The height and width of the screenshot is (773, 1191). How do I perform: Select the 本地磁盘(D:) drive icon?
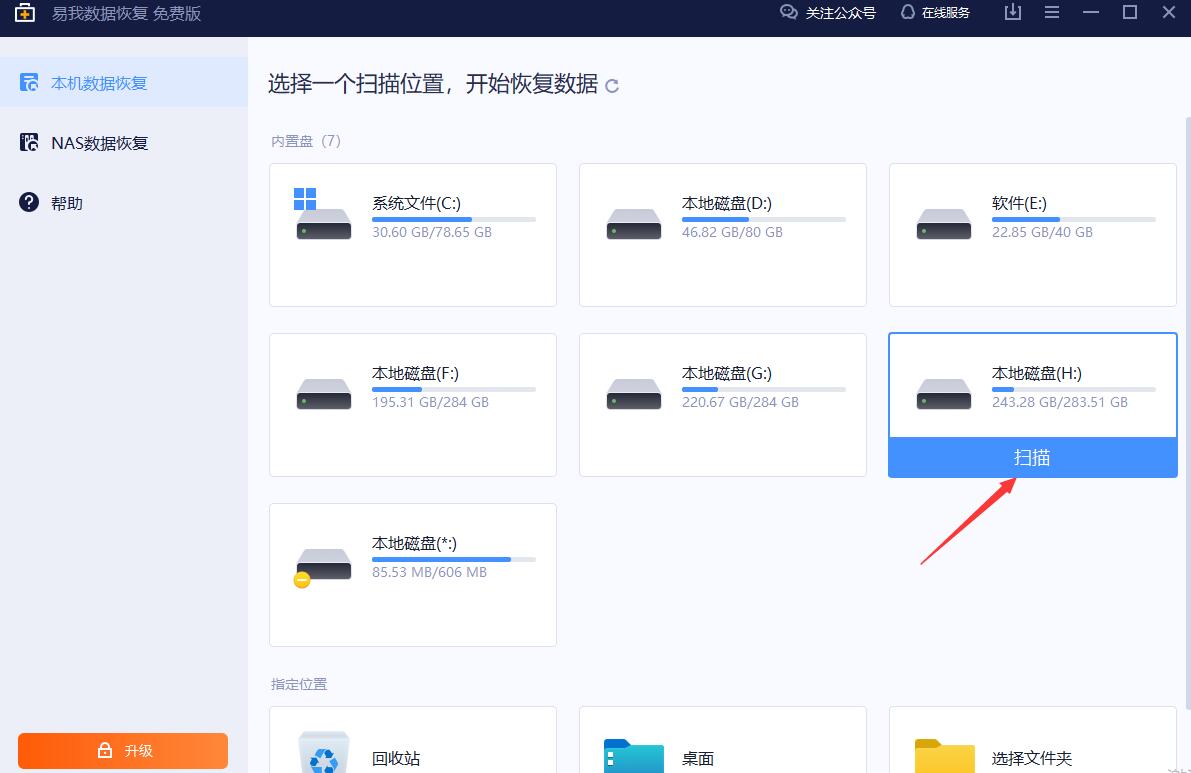633,224
